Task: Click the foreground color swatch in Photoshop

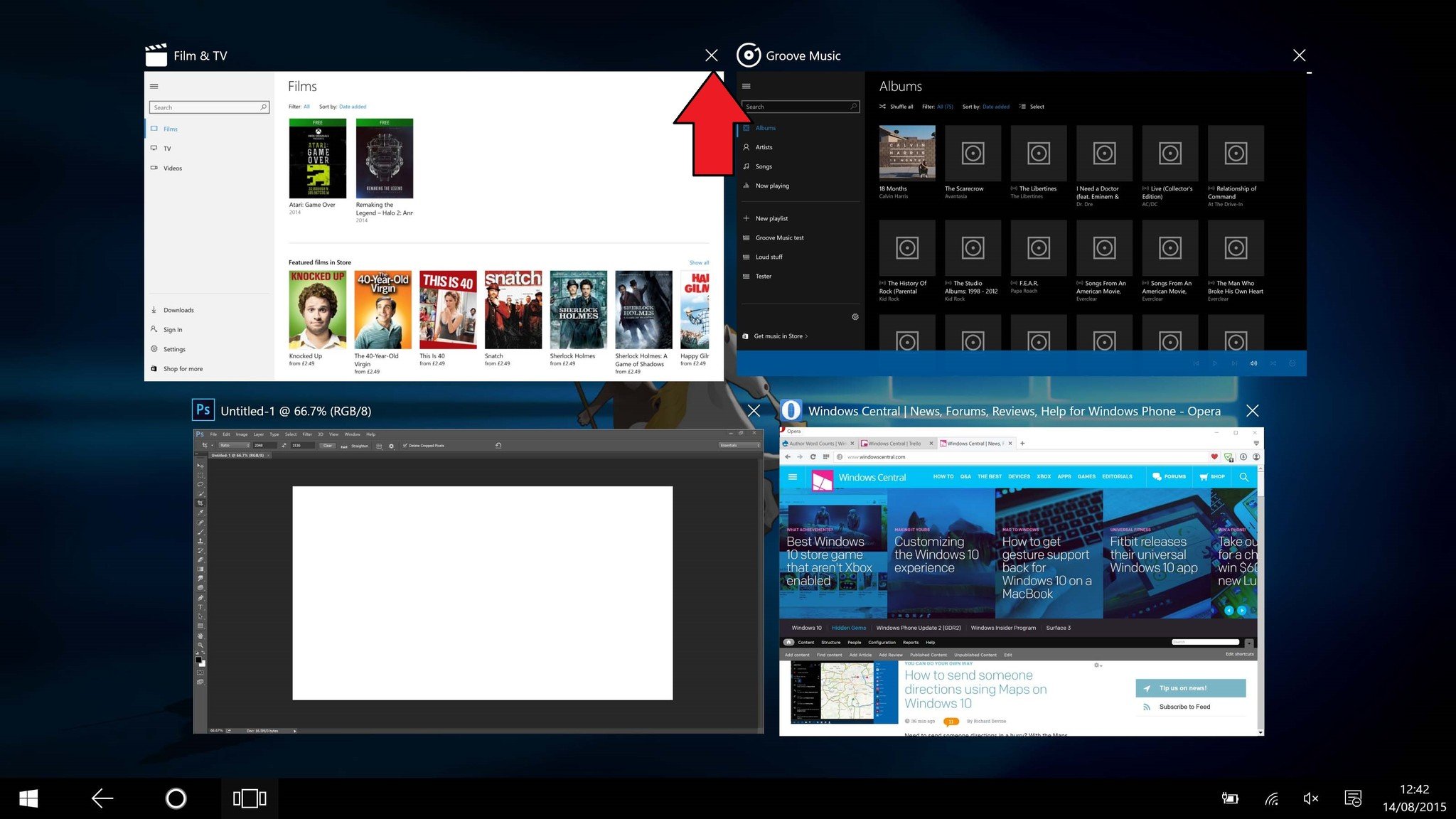Action: [x=198, y=659]
